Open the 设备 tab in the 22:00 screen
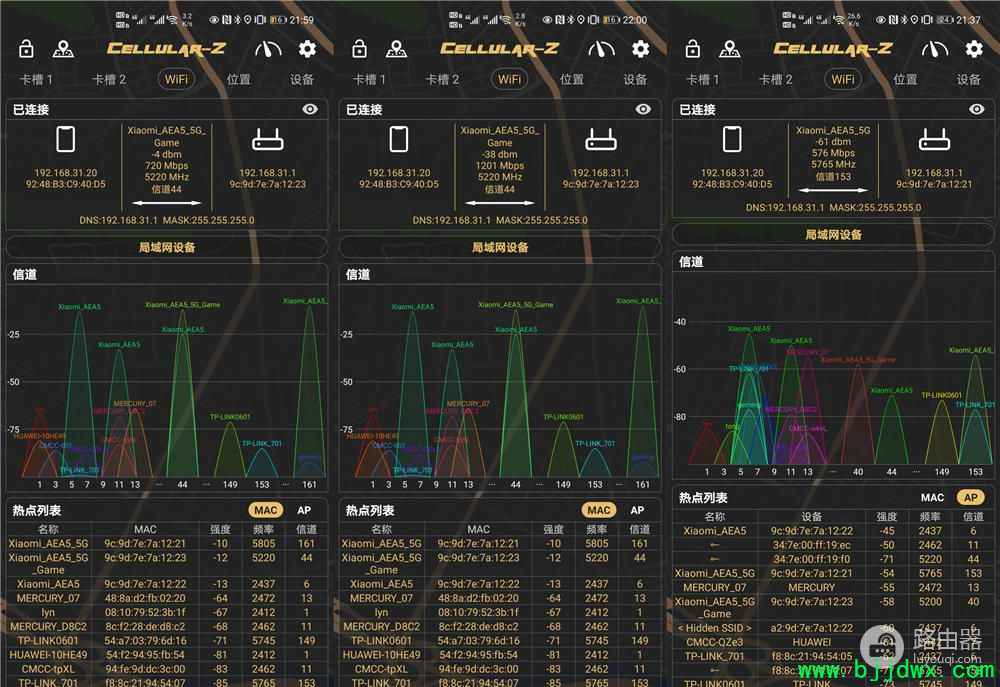 [635, 80]
